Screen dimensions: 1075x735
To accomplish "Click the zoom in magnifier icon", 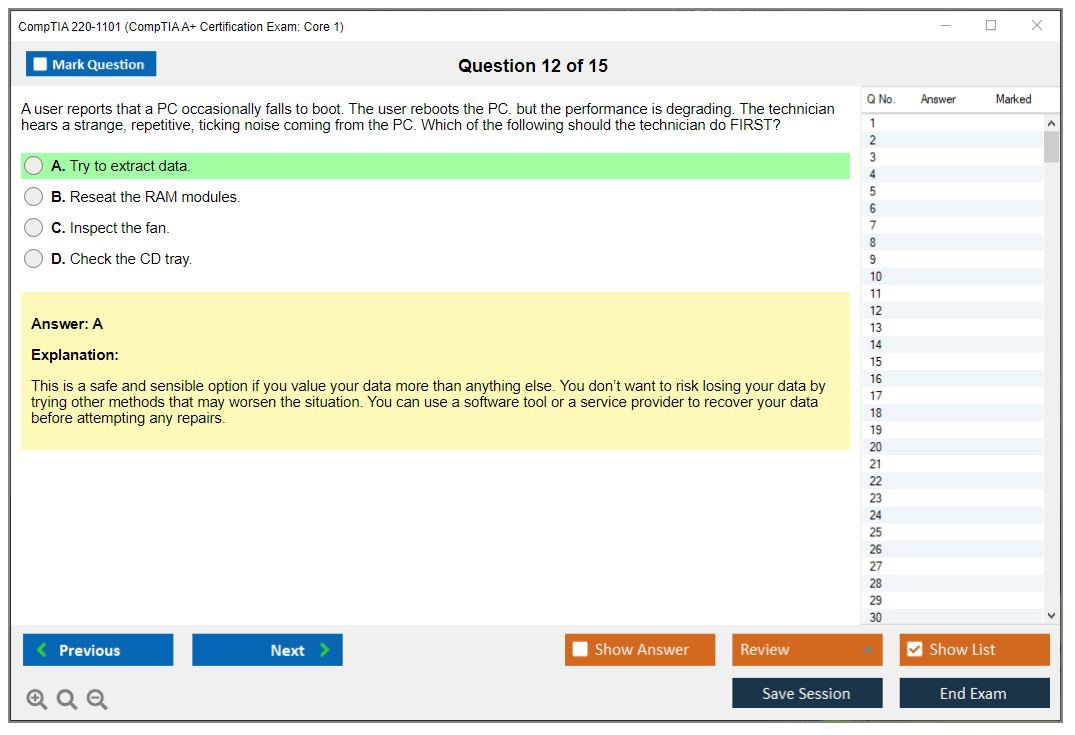I will click(37, 700).
